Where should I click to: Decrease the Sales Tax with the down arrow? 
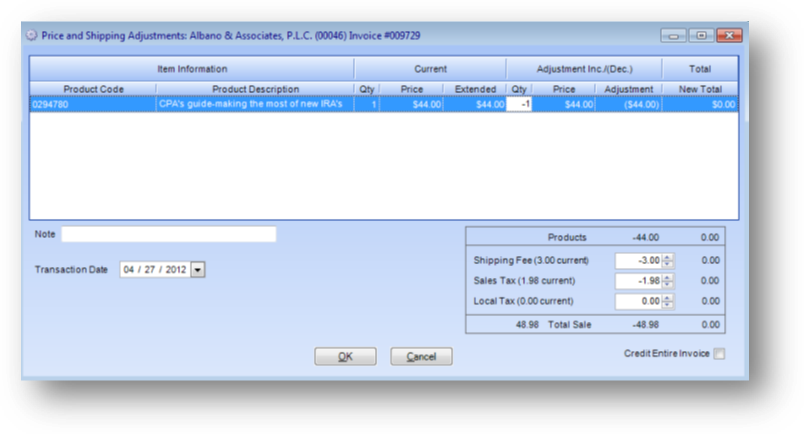[x=668, y=284]
